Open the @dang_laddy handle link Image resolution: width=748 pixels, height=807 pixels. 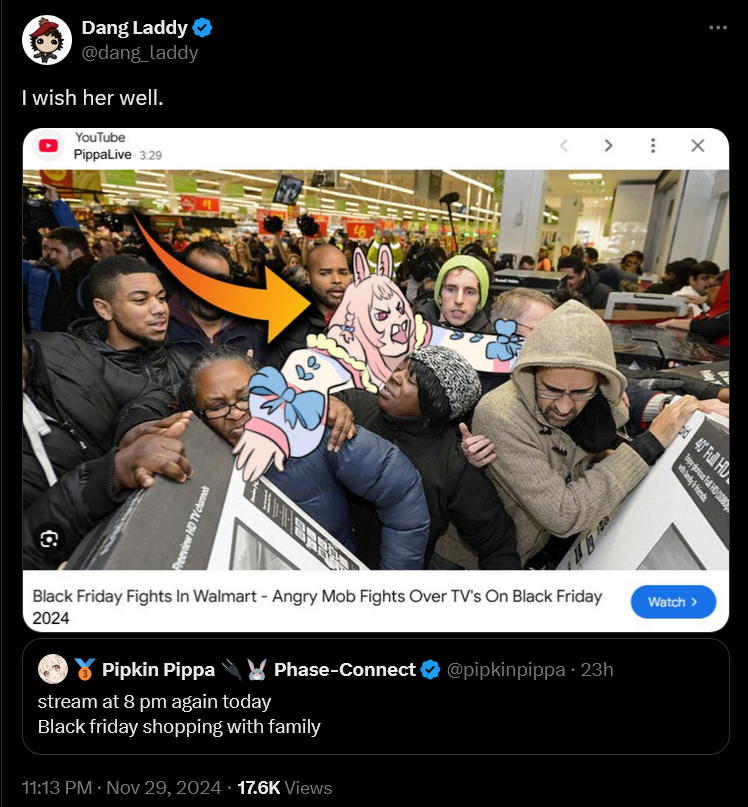point(140,52)
